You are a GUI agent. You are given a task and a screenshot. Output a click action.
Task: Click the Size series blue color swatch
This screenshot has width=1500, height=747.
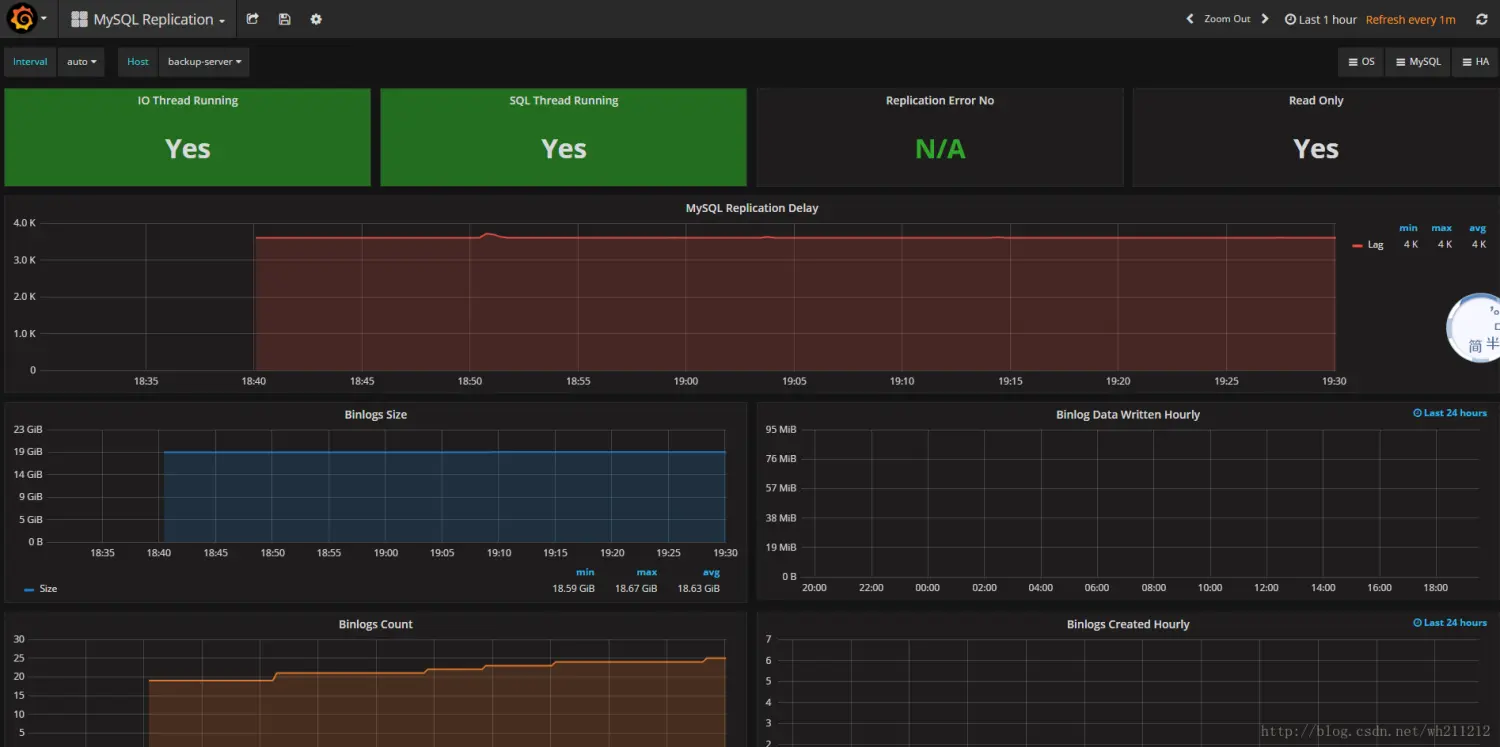(x=29, y=589)
